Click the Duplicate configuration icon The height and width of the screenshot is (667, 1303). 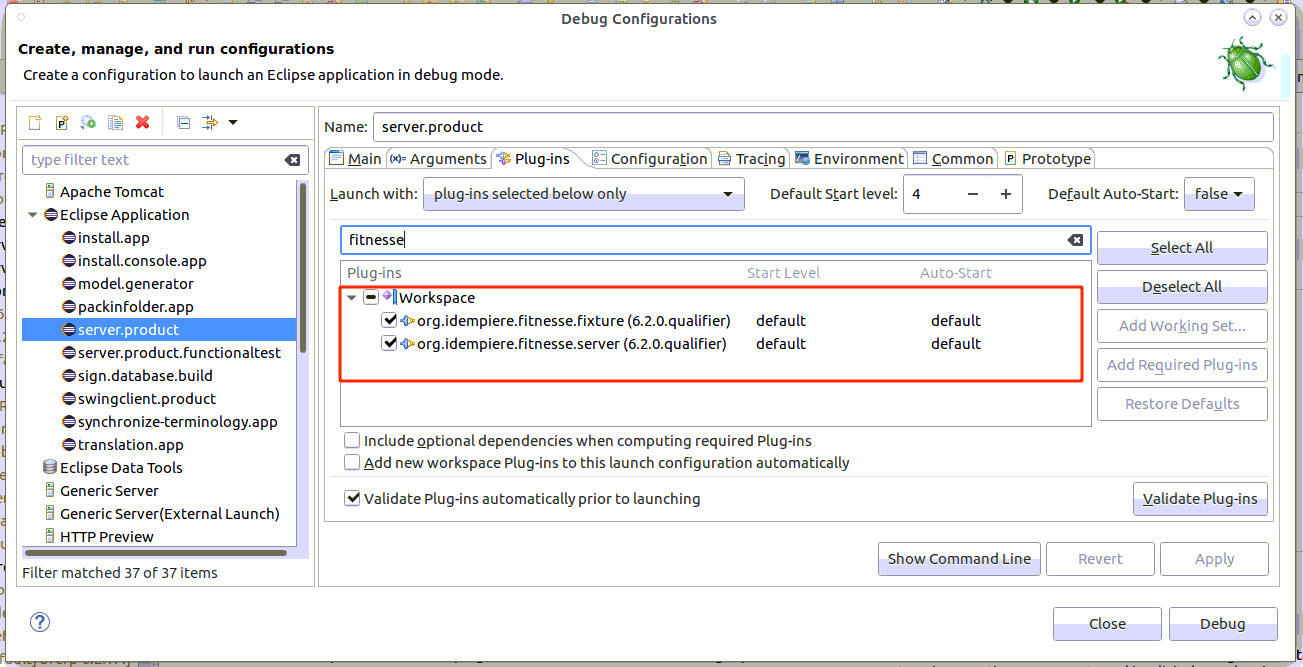116,122
